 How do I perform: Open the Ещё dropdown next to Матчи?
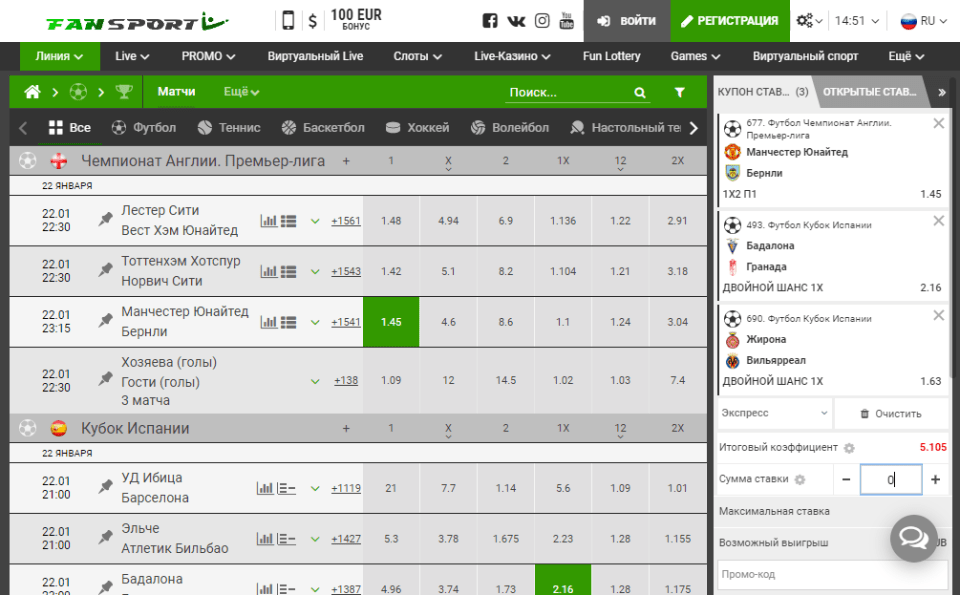[x=241, y=92]
